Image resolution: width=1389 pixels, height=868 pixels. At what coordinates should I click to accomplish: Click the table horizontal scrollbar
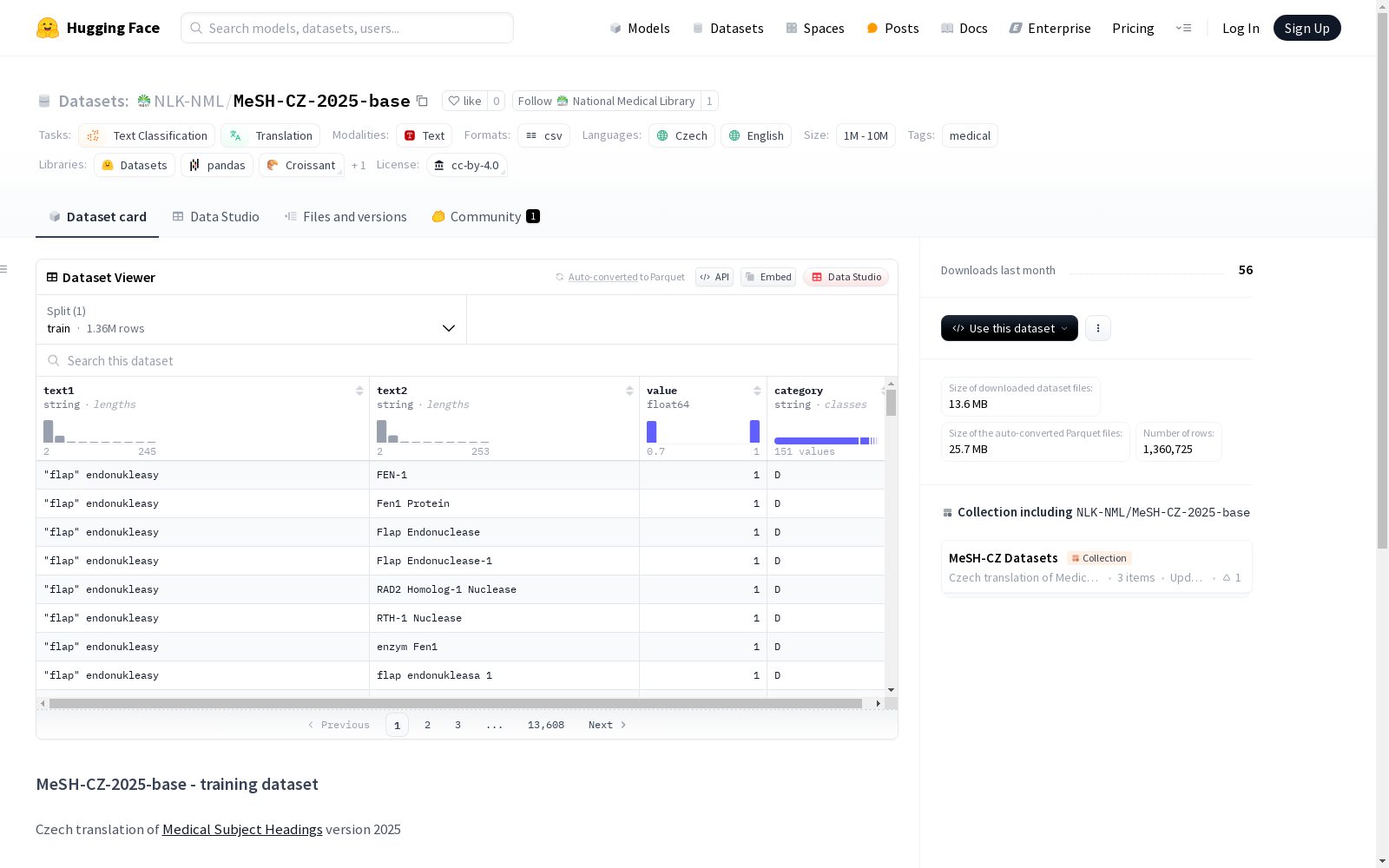tap(456, 703)
